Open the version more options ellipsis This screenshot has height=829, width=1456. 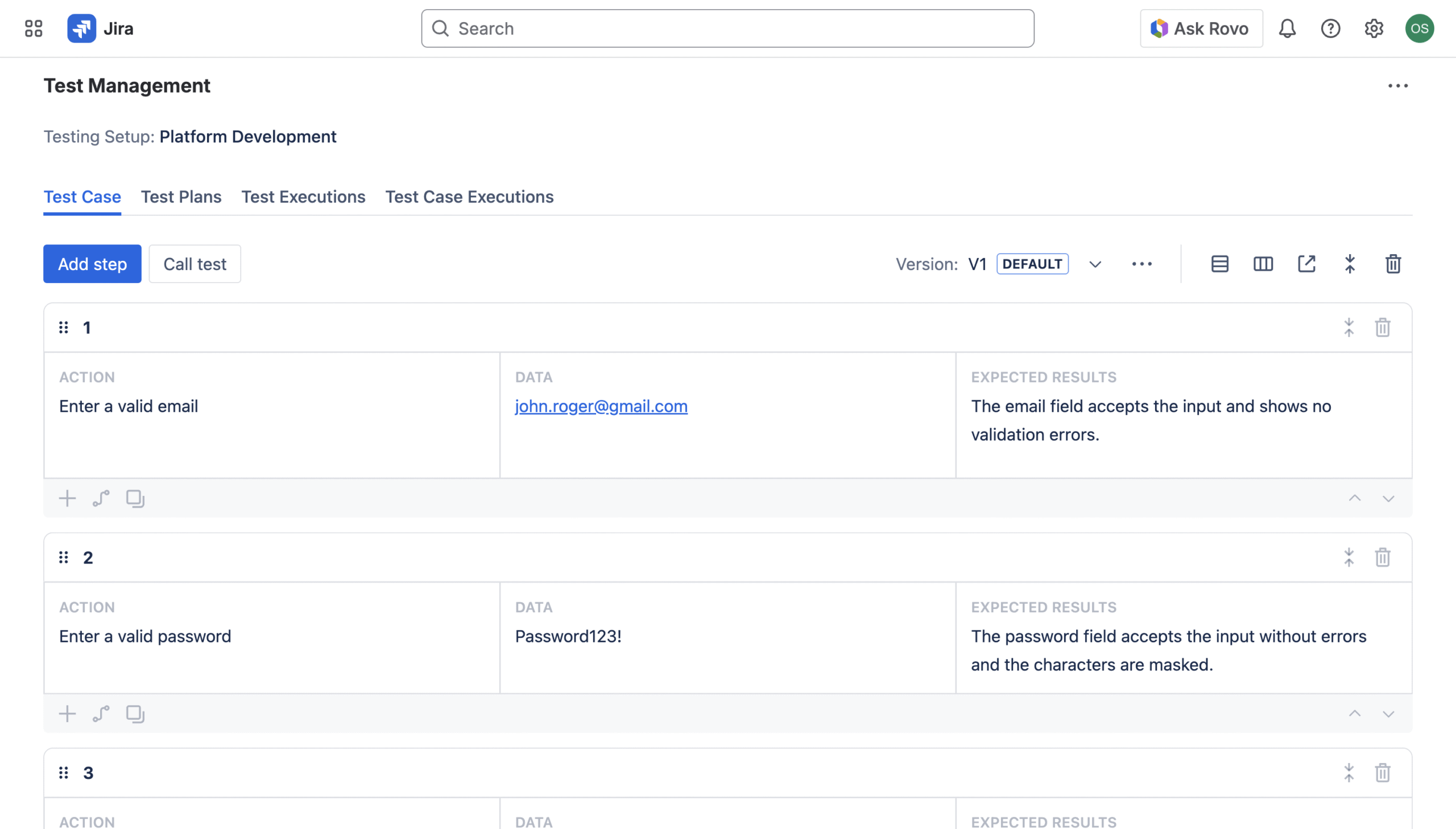[x=1141, y=264]
